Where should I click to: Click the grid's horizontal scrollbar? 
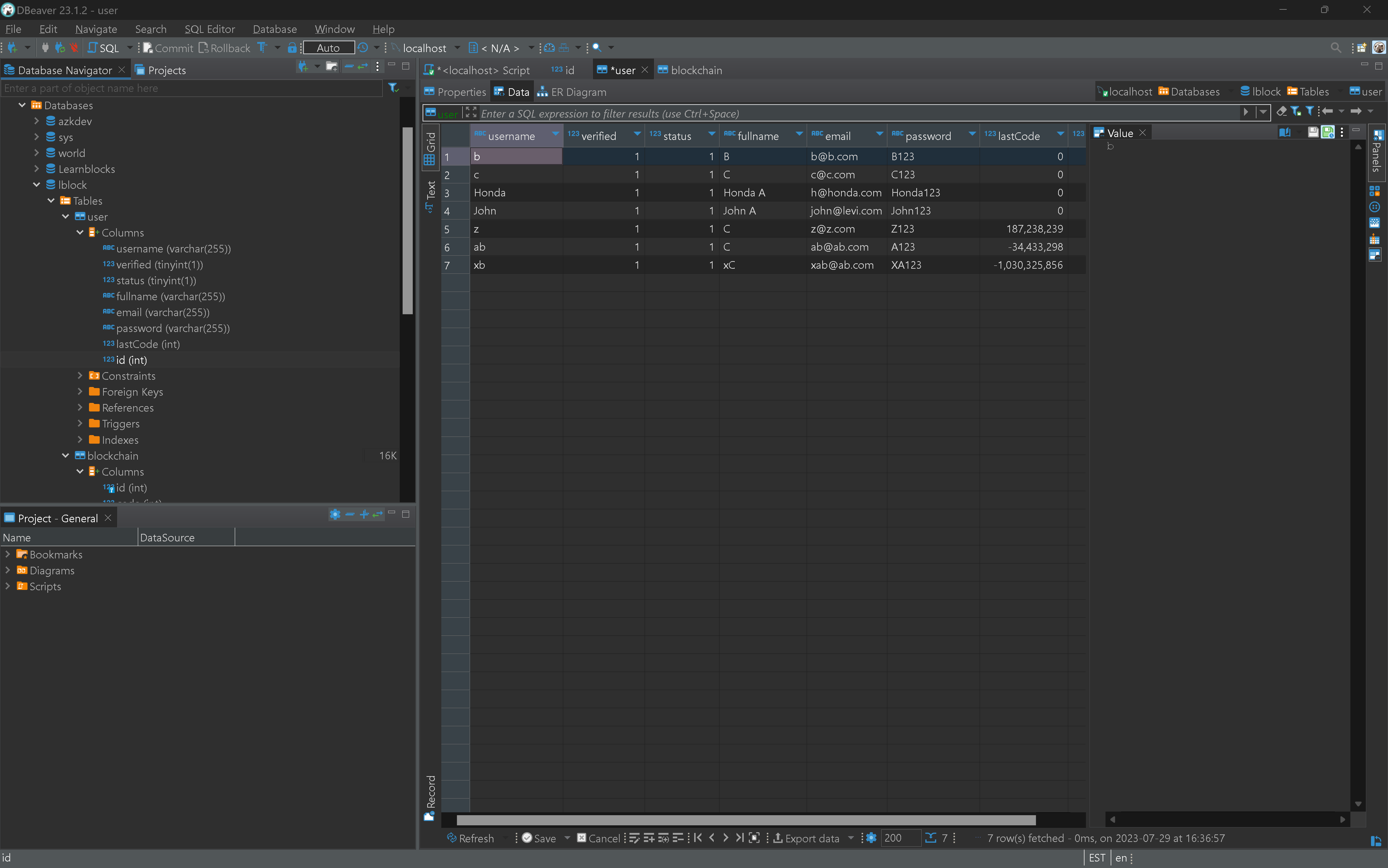click(746, 820)
